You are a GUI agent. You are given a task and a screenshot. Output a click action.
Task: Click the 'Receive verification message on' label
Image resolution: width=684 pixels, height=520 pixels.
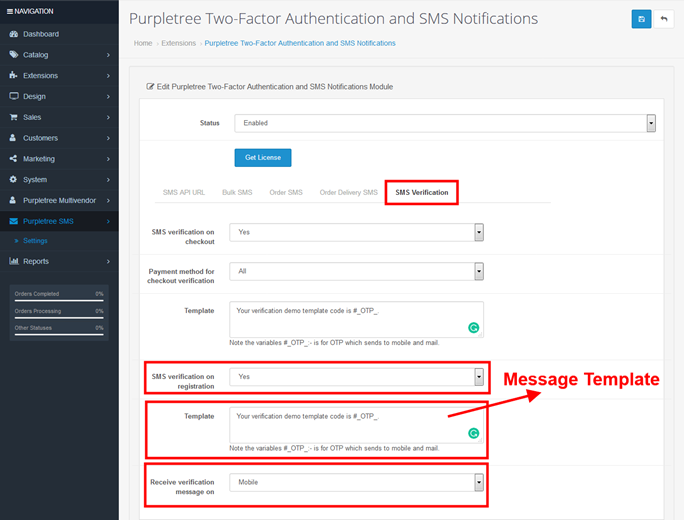tap(182, 487)
